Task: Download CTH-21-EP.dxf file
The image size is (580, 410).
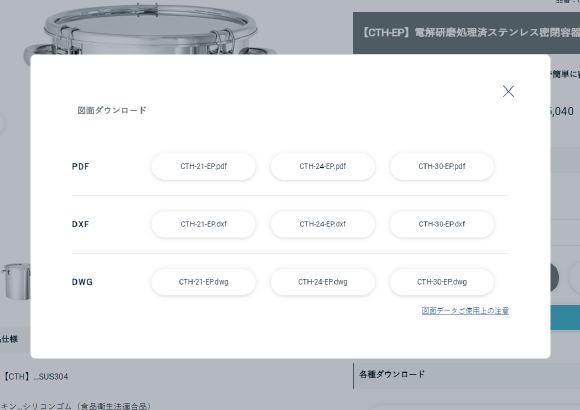Action: tap(203, 224)
